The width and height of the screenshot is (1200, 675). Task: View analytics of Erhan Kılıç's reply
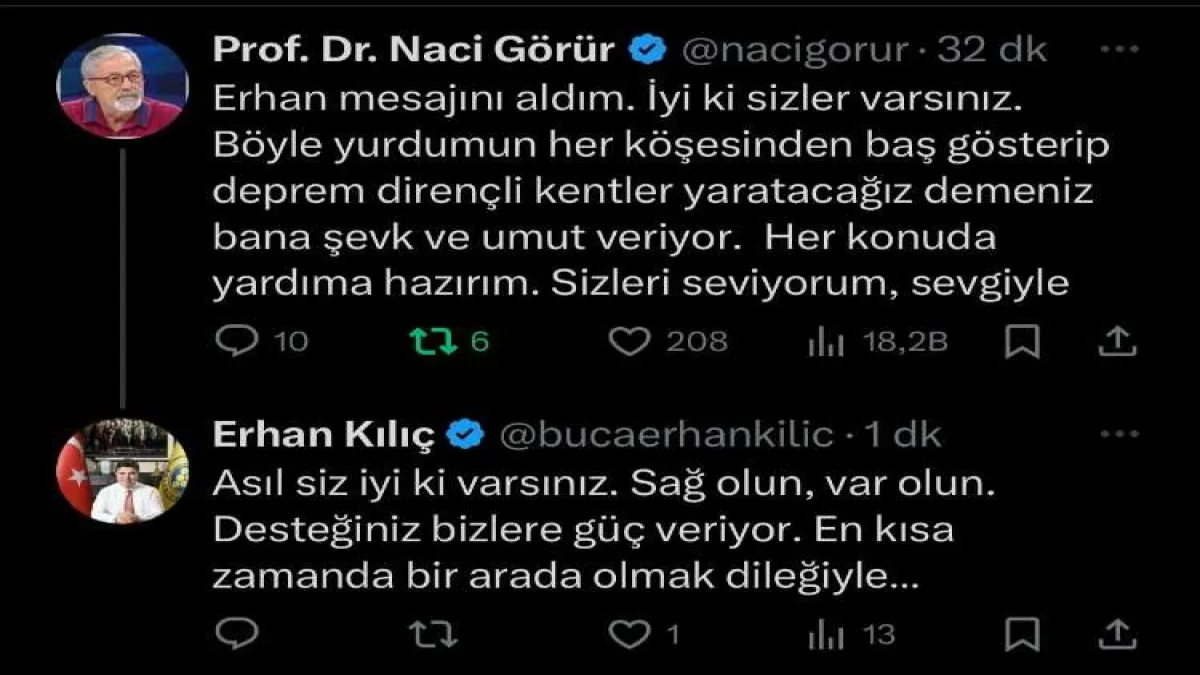coord(826,634)
